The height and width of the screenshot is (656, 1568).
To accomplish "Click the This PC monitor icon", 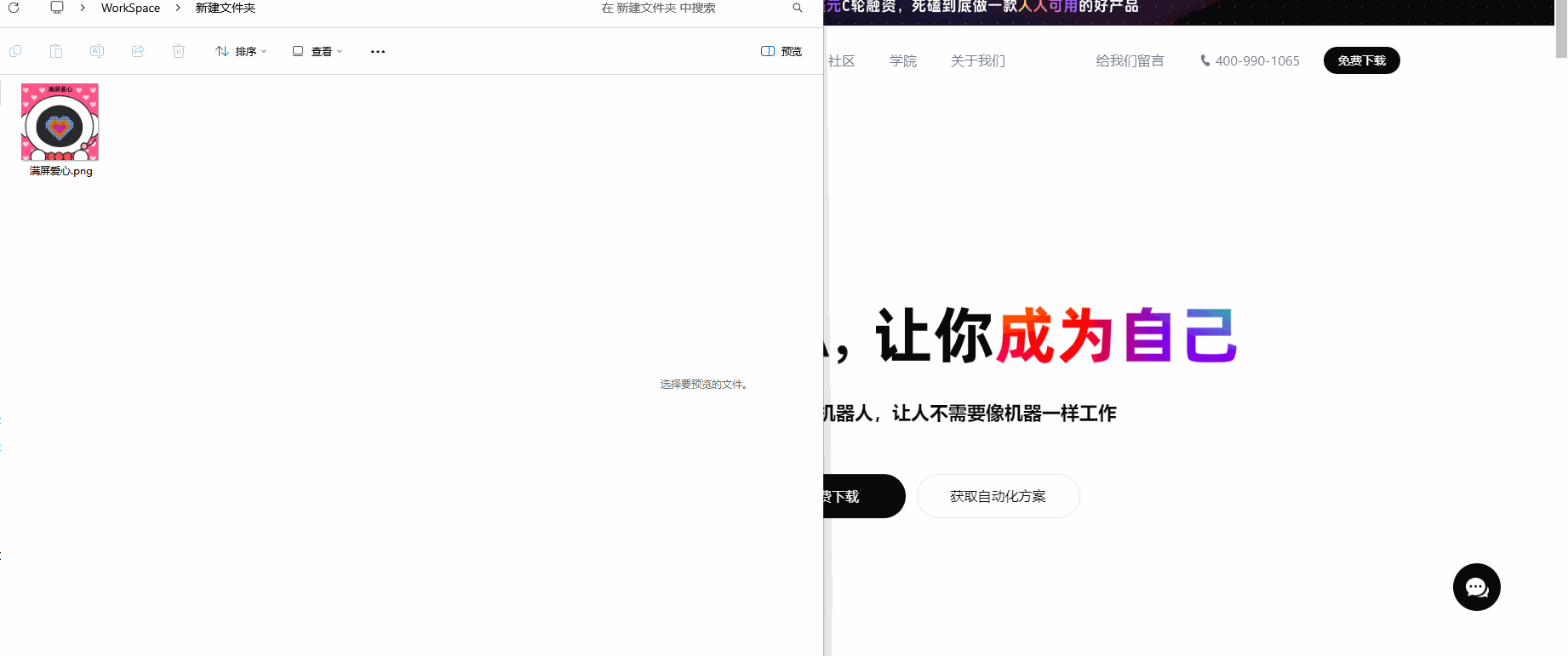I will coord(57,8).
